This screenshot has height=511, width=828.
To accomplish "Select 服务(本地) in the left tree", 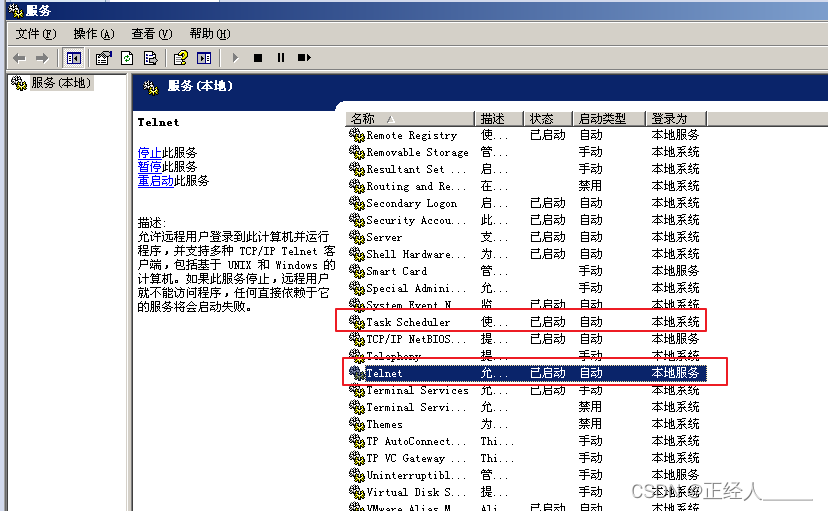I will click(x=61, y=83).
